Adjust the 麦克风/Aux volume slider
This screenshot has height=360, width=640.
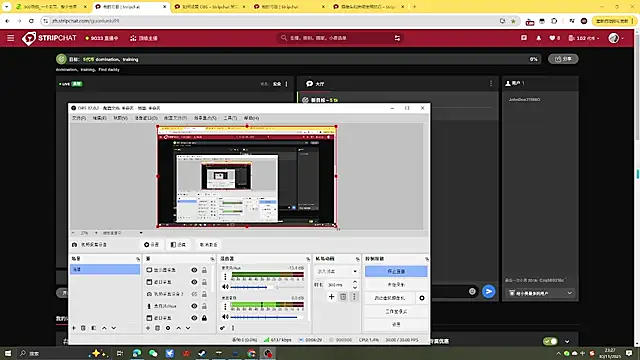point(267,287)
